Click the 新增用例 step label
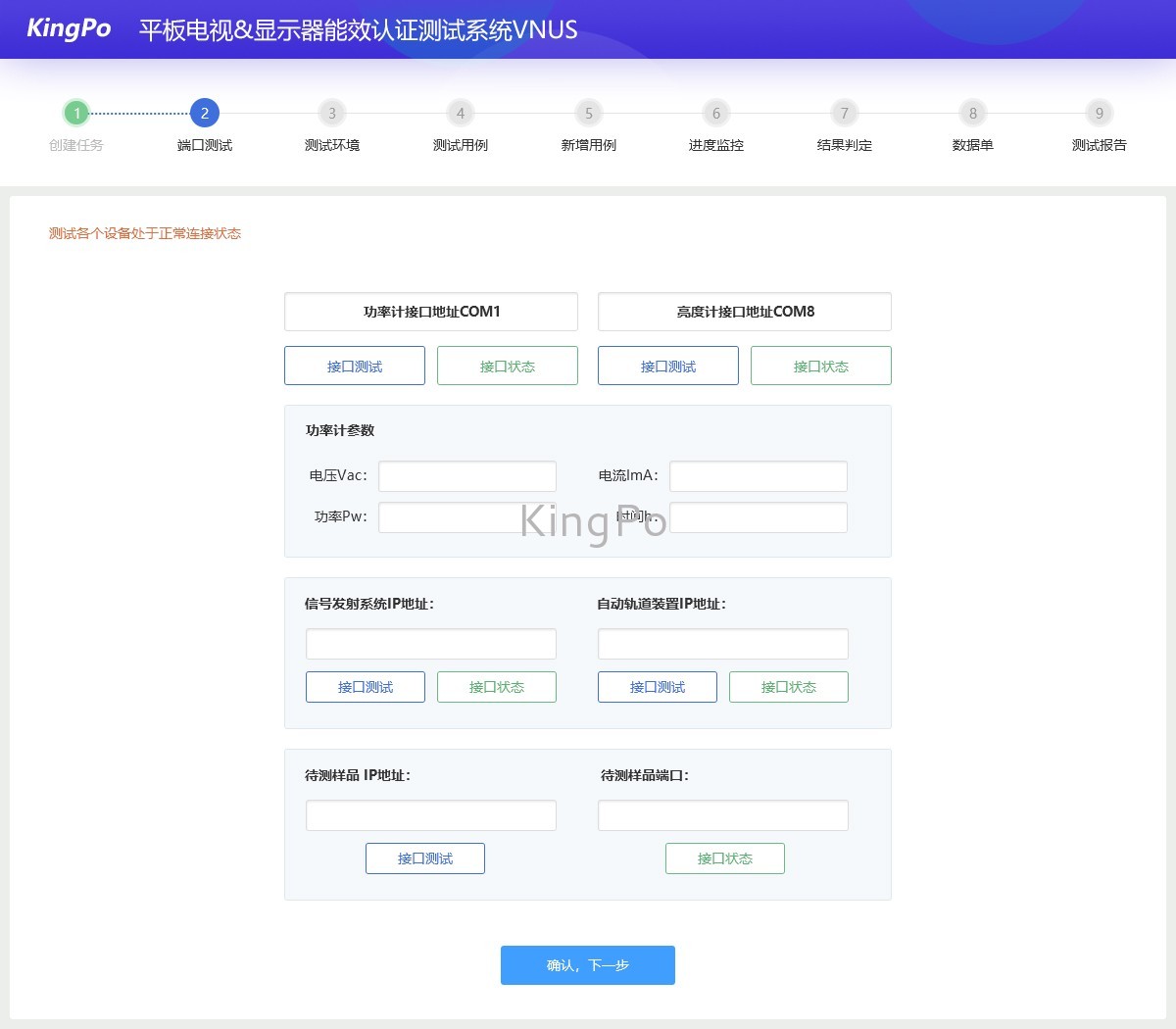The image size is (1176, 1029). pos(589,145)
